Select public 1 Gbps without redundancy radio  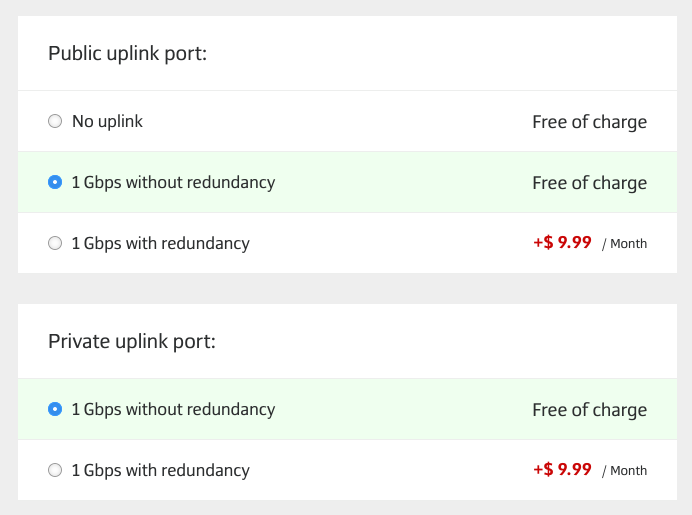pos(55,182)
